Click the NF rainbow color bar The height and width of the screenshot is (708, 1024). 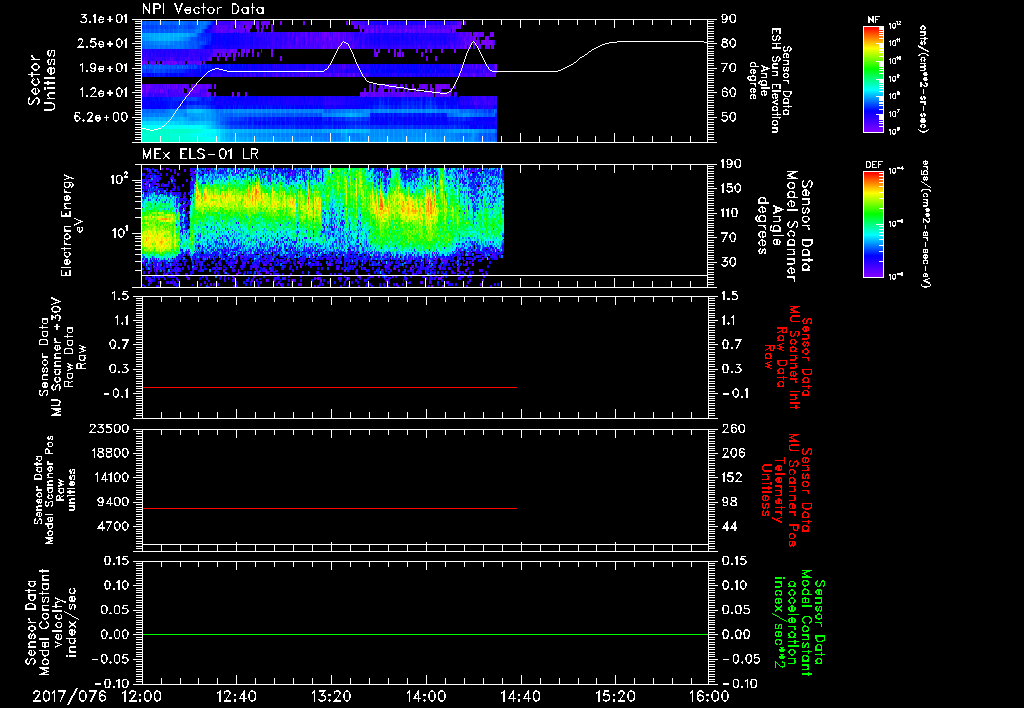[873, 78]
